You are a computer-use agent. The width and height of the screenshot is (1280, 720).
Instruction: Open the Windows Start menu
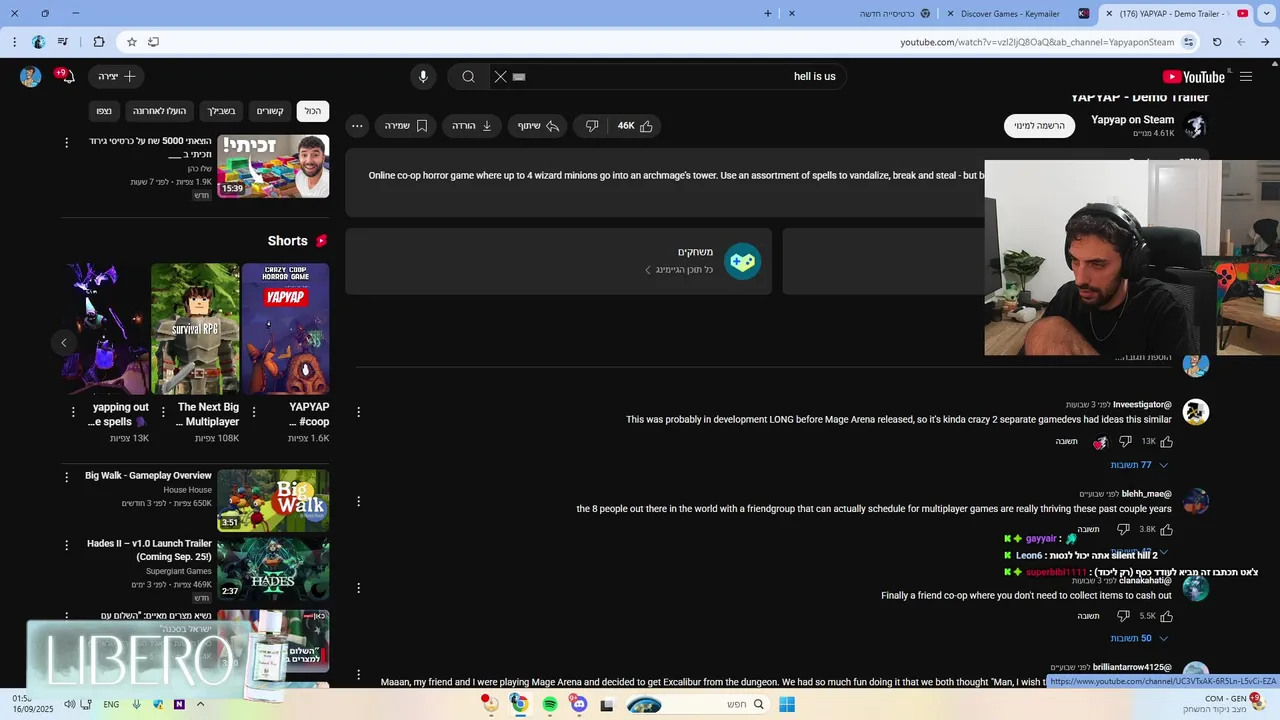point(787,705)
